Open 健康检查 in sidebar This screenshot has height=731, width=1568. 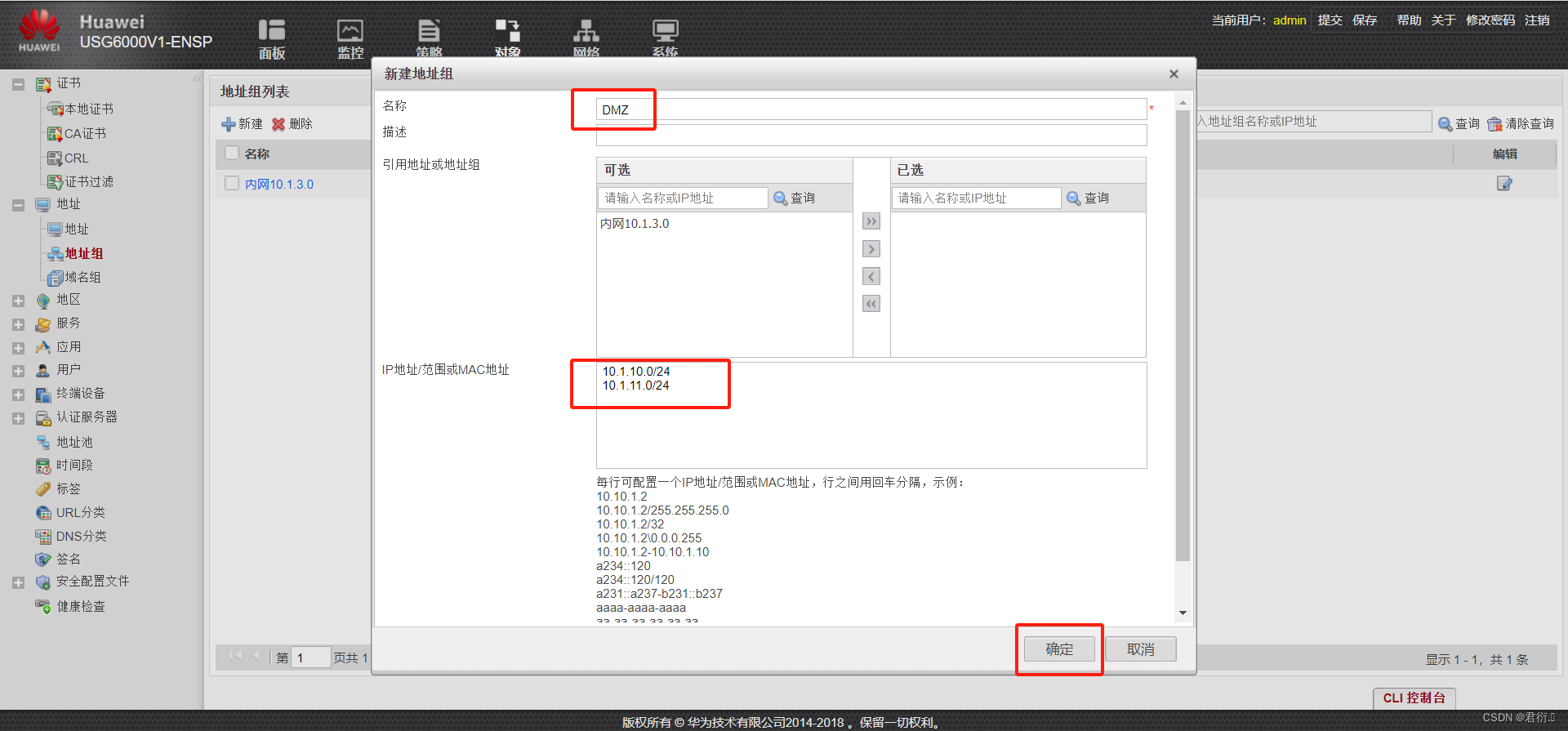(81, 606)
